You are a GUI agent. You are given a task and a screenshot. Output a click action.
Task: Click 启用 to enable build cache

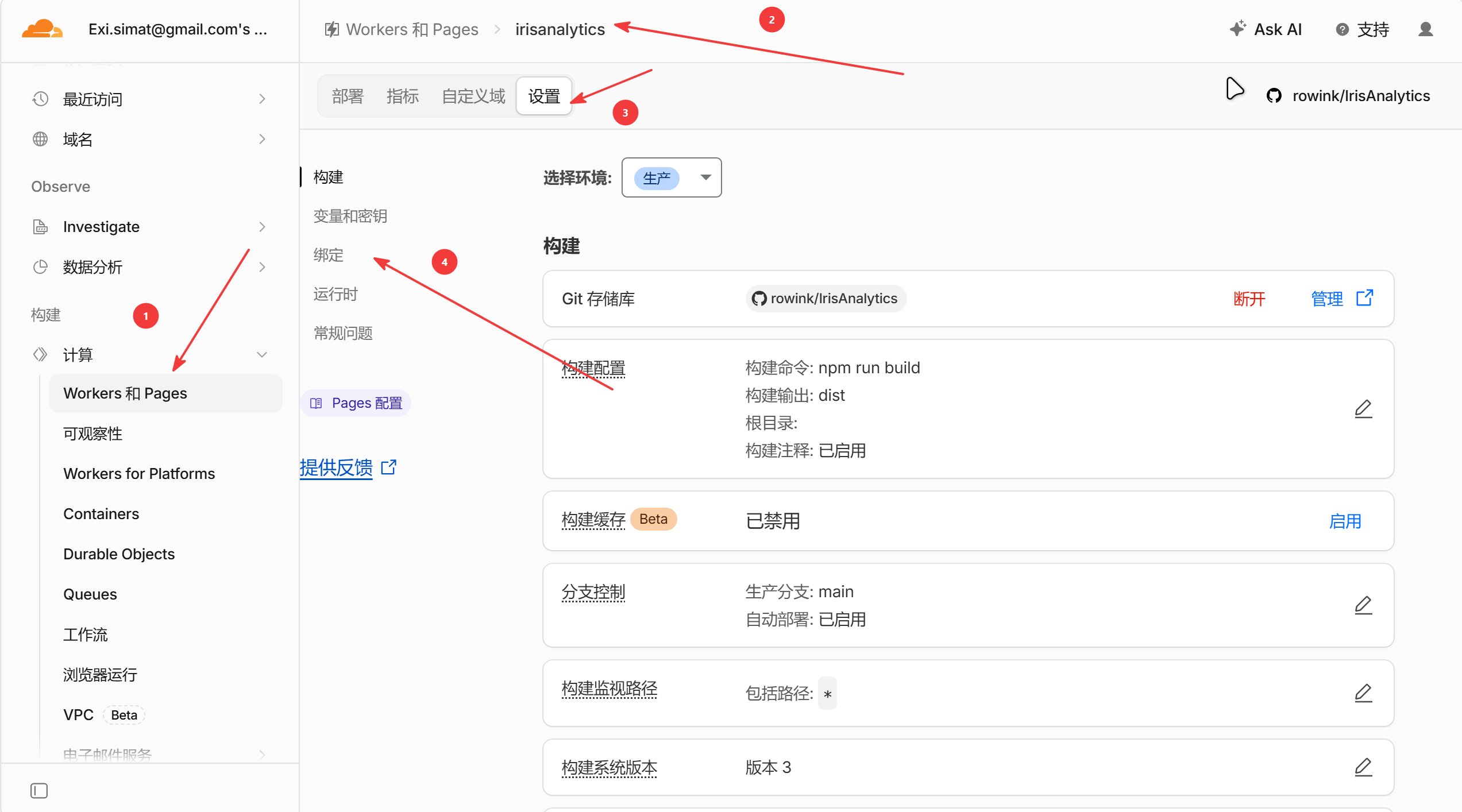[1345, 521]
